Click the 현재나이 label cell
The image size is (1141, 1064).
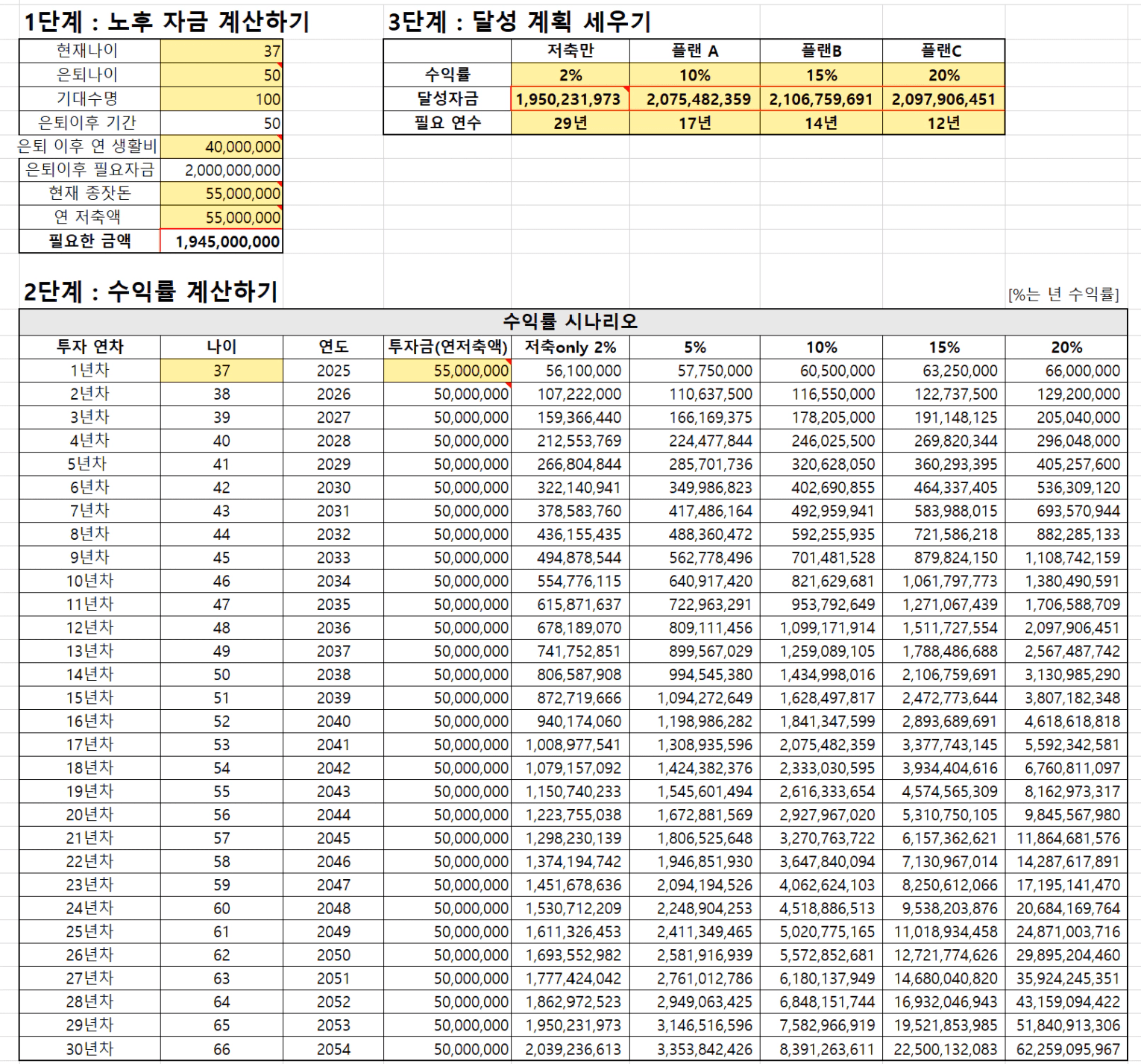[x=89, y=51]
